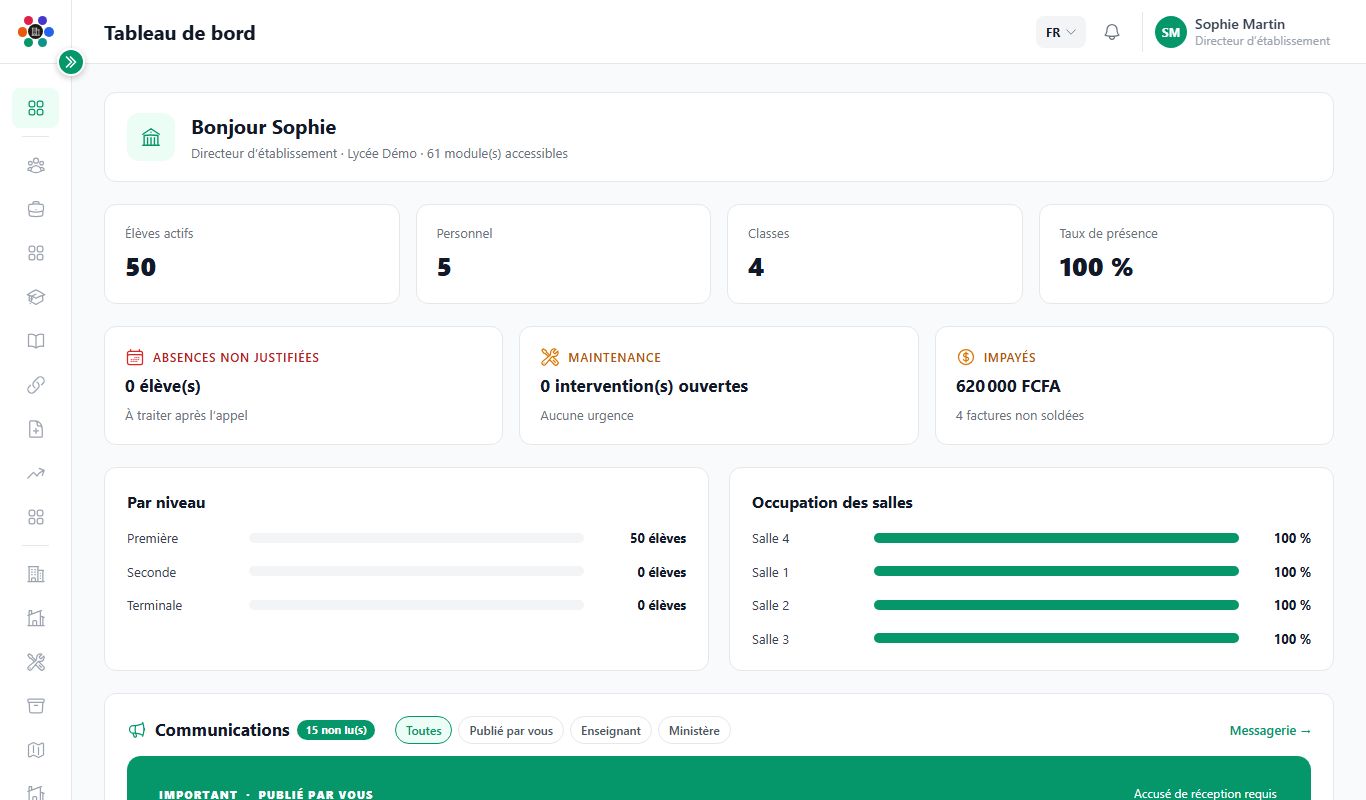This screenshot has height=800, width=1366.
Task: Select the briefcase icon in sidebar
Action: pos(36,209)
